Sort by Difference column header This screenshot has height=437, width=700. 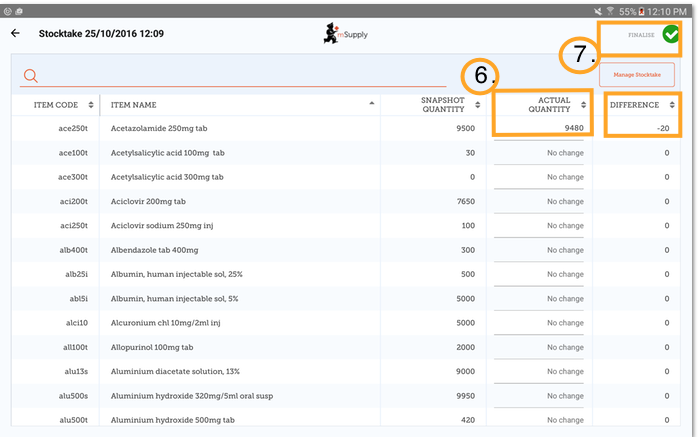coord(640,104)
